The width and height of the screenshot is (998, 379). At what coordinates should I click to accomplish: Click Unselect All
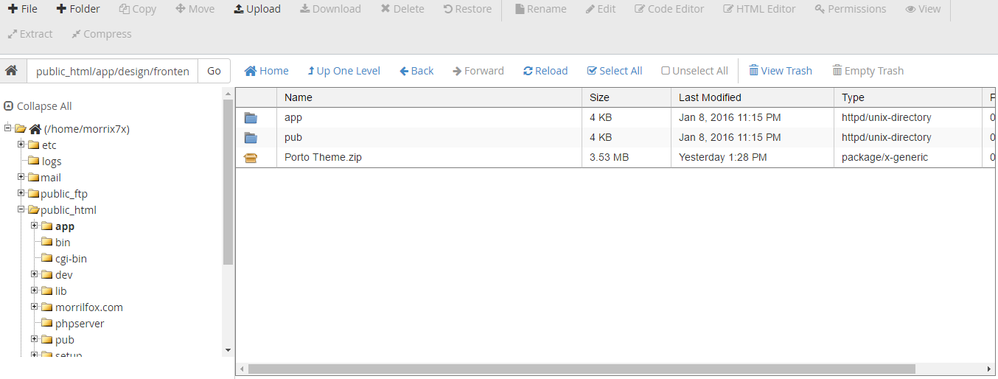coord(694,71)
